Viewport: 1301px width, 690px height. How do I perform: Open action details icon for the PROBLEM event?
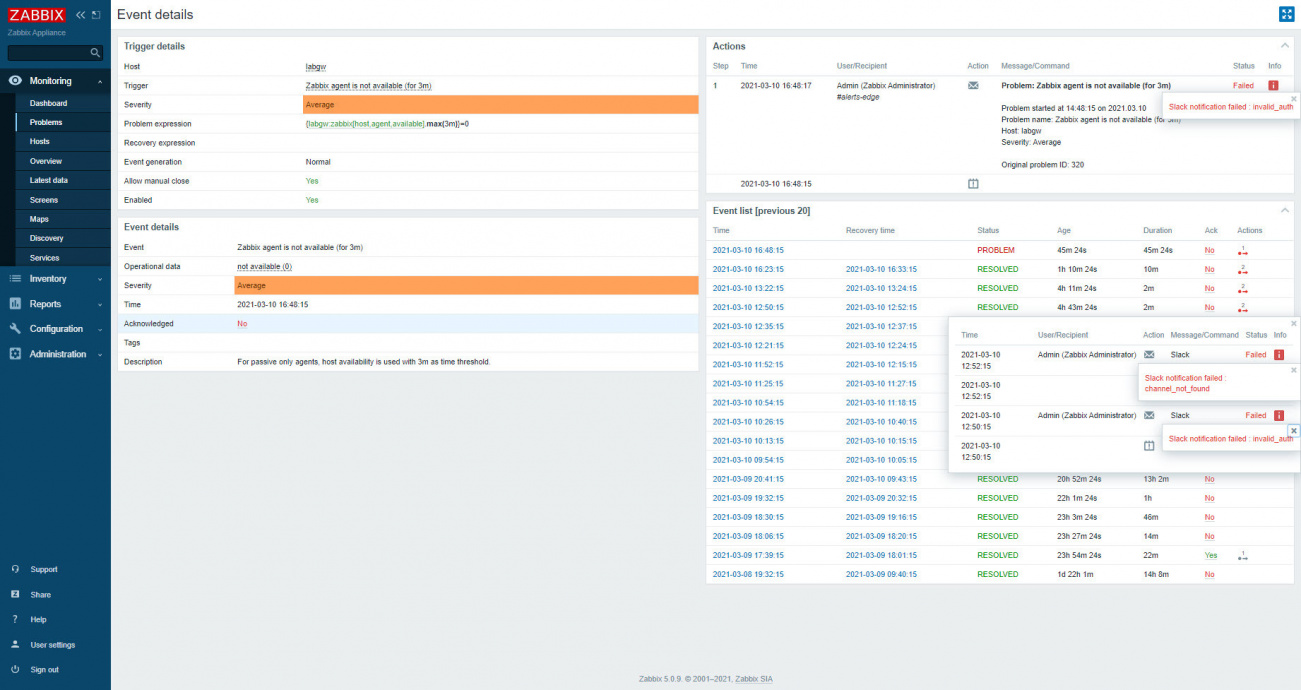pyautogui.click(x=1242, y=251)
